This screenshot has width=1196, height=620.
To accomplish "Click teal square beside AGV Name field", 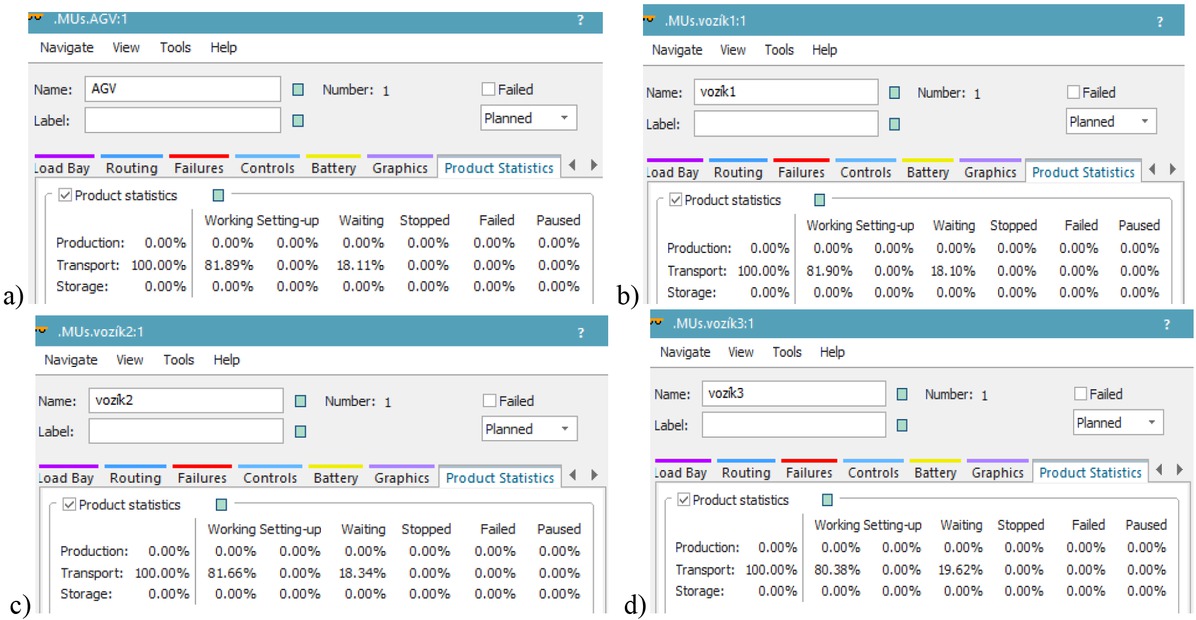I will pyautogui.click(x=298, y=90).
